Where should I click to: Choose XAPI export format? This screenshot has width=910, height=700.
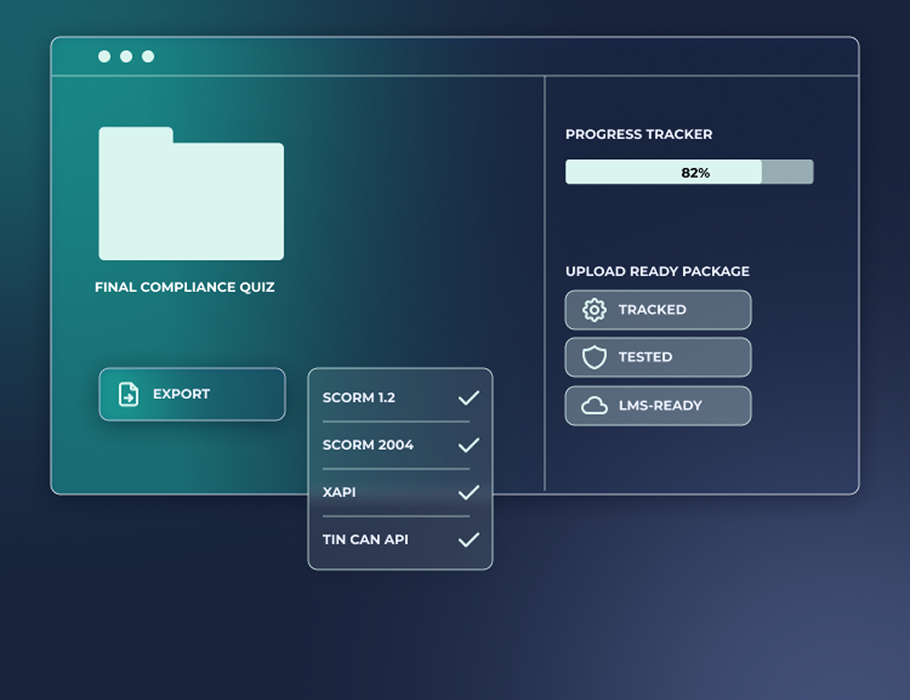(x=339, y=492)
